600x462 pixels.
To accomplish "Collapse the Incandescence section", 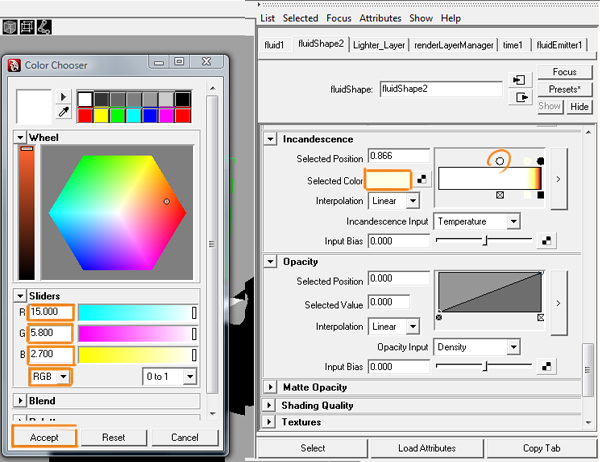I will point(270,139).
